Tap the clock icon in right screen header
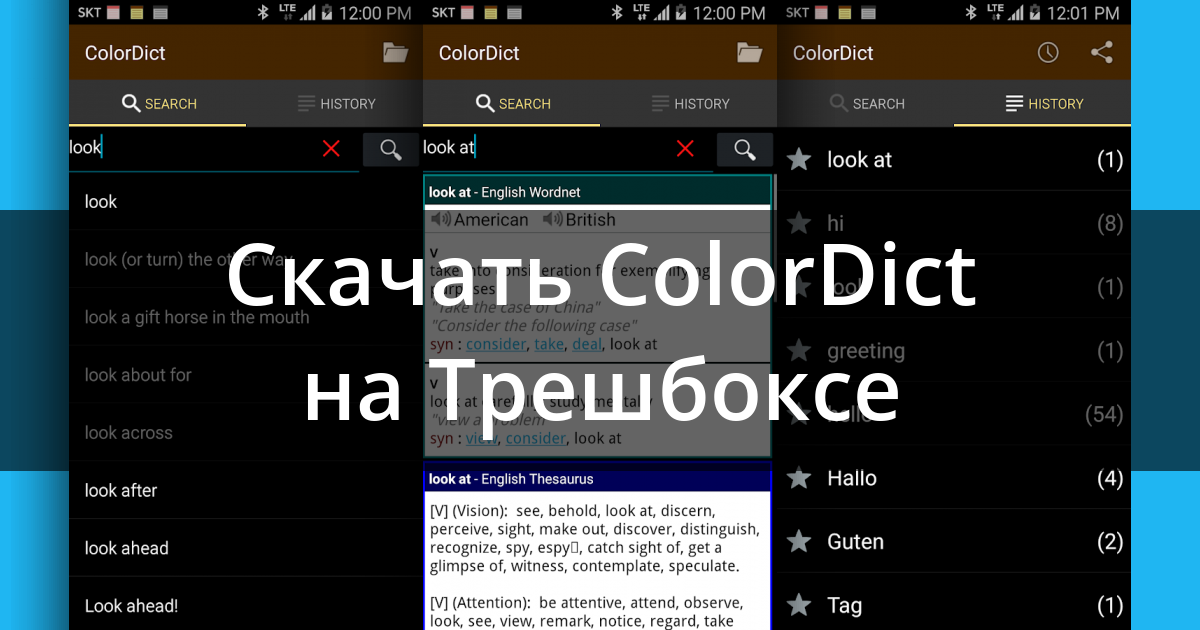Screen dimensions: 1200x630 point(1048,53)
